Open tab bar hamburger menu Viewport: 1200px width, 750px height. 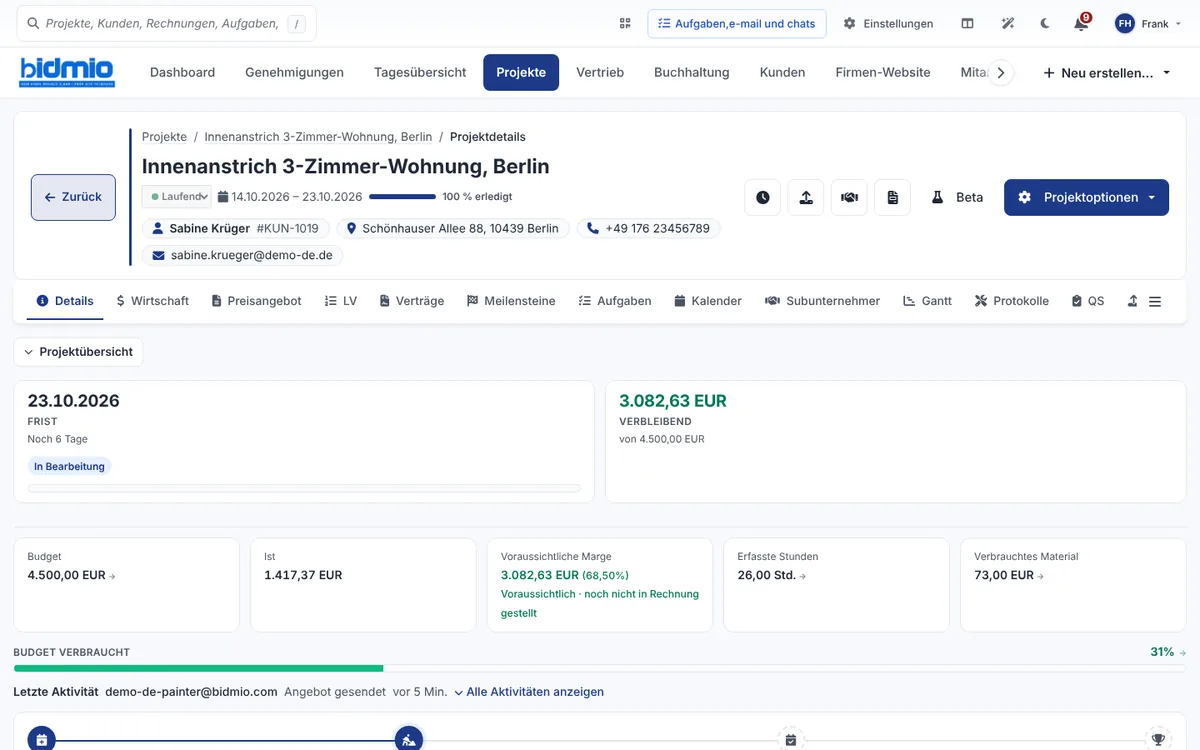click(1155, 301)
